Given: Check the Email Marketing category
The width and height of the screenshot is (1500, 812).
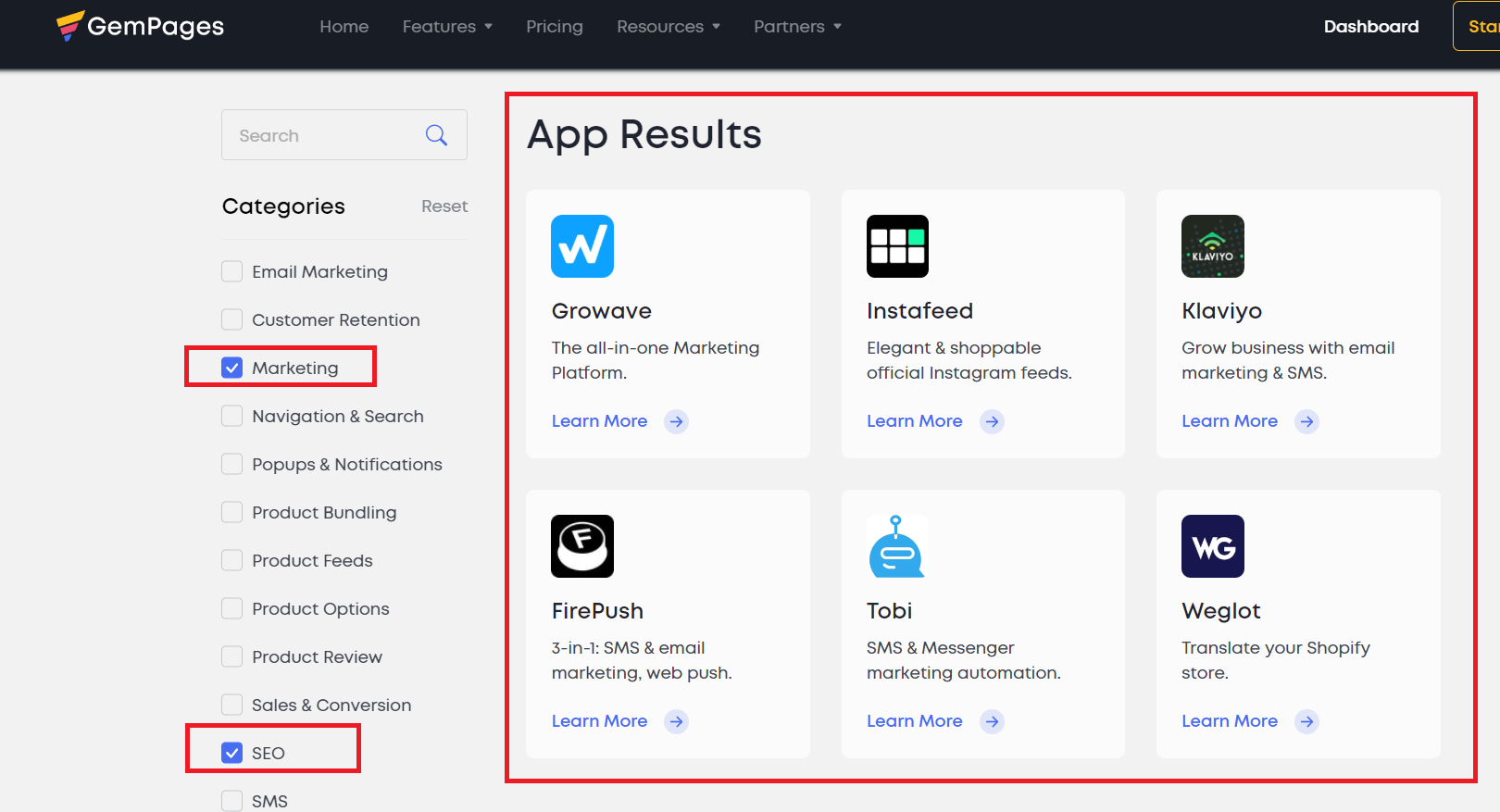Looking at the screenshot, I should tap(232, 271).
